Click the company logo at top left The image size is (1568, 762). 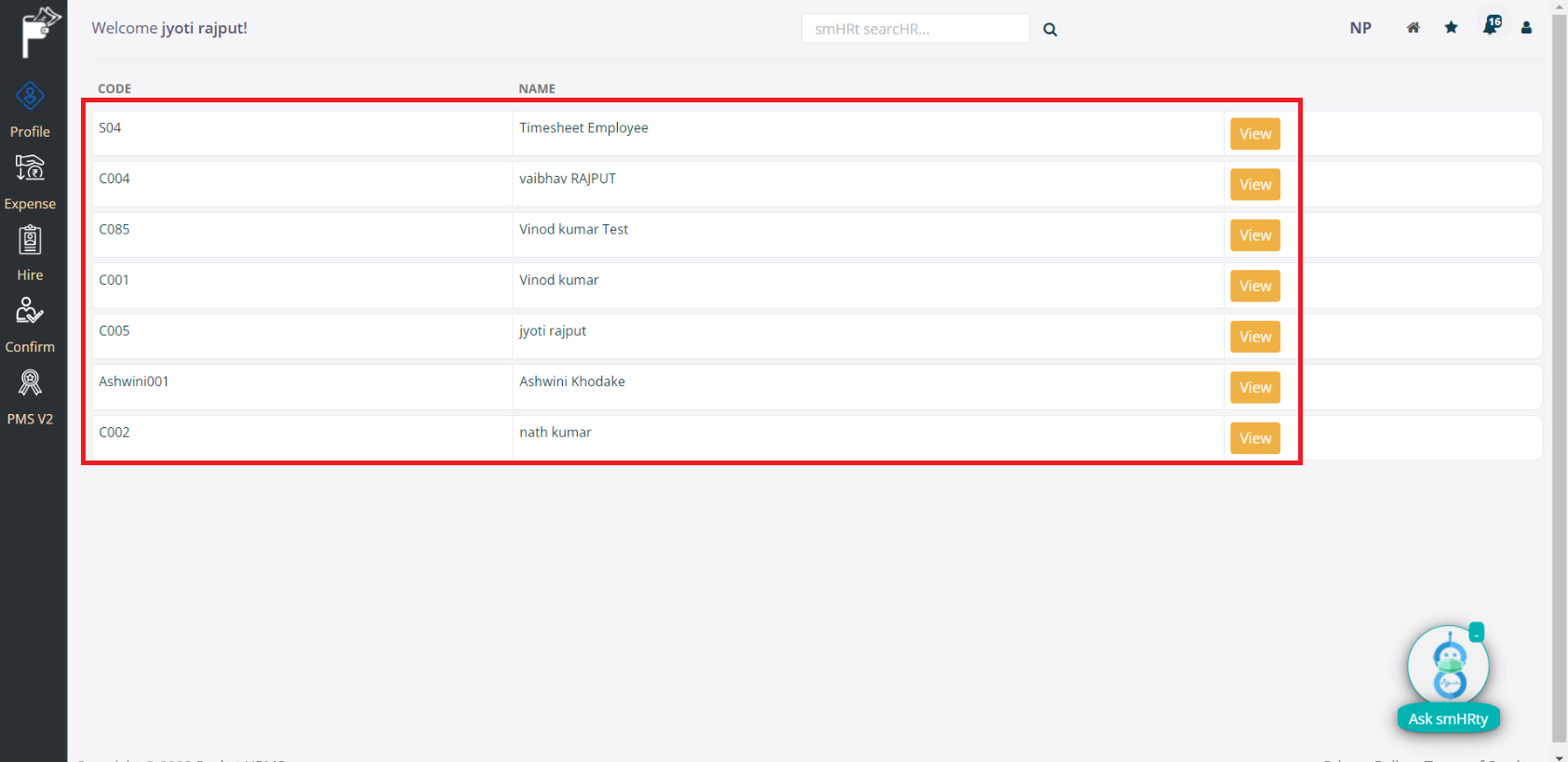(x=40, y=31)
